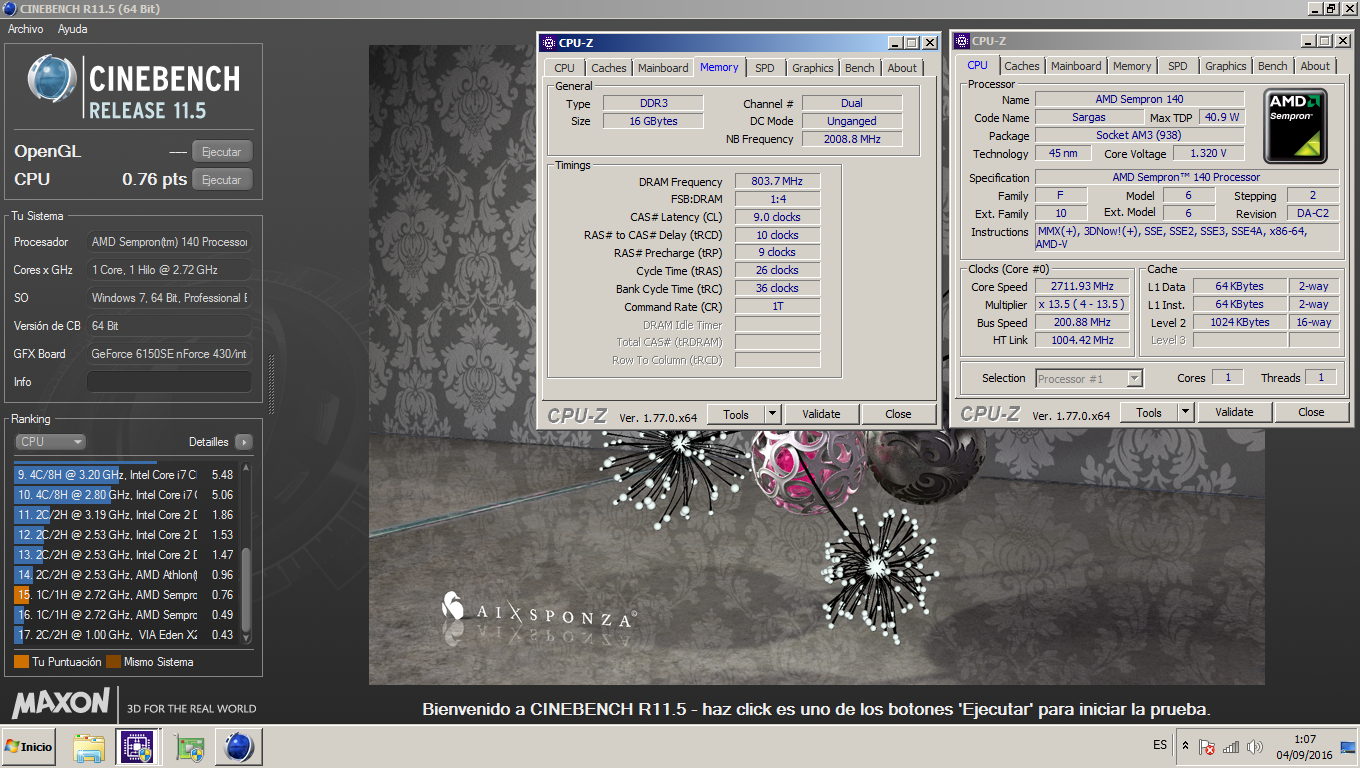This screenshot has width=1360, height=768.
Task: Click the ES language indicator
Action: click(x=1160, y=746)
